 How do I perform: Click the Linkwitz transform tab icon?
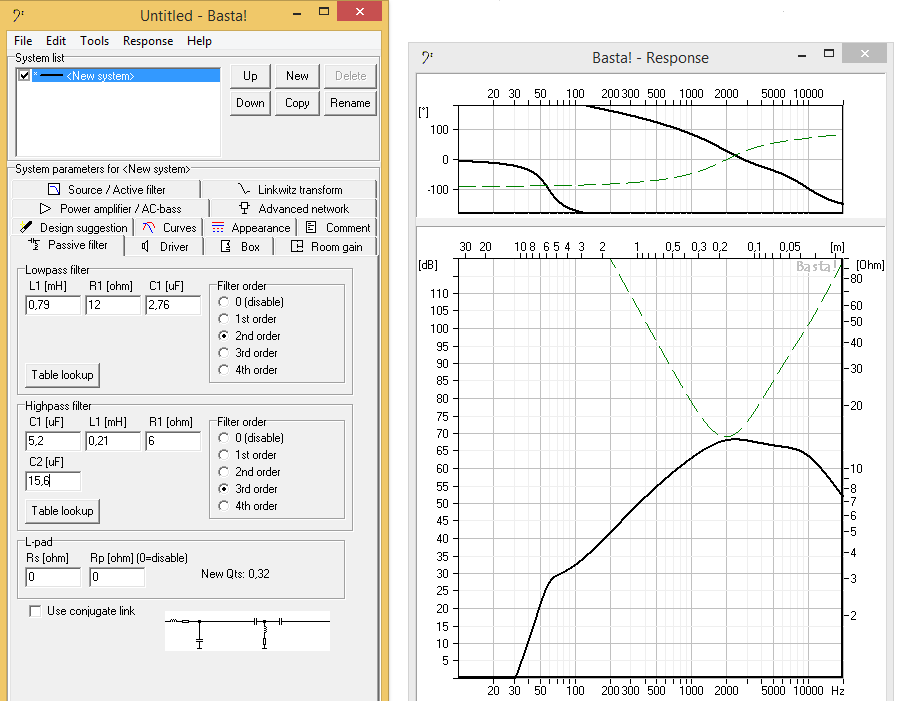[244, 189]
